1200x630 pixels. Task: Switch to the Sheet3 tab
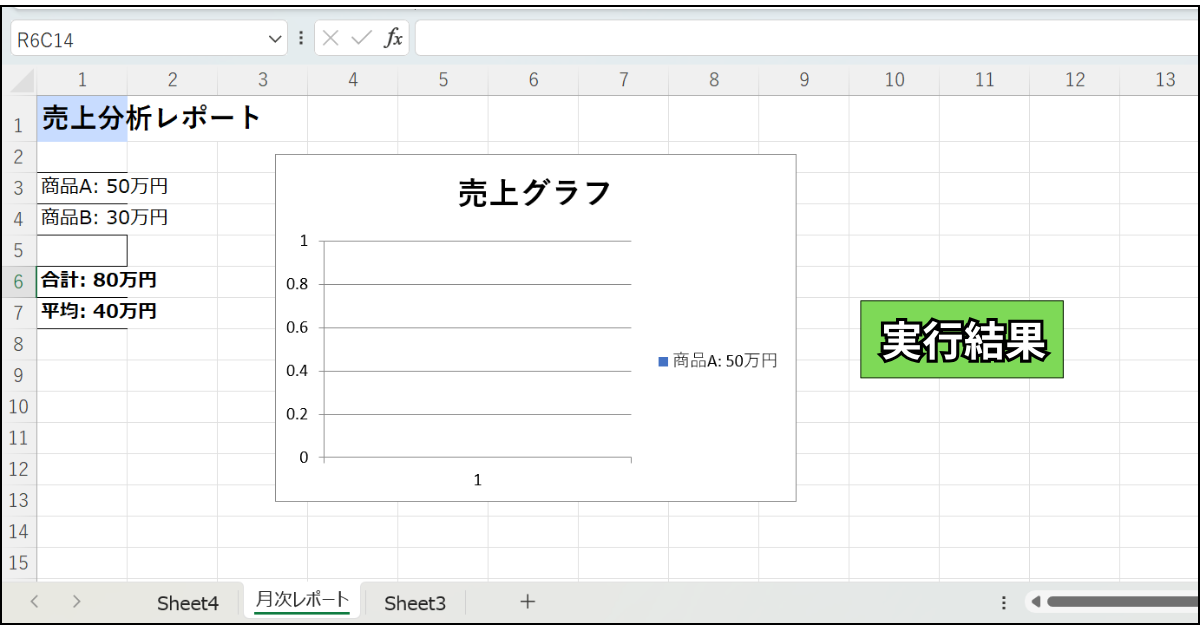[415, 603]
